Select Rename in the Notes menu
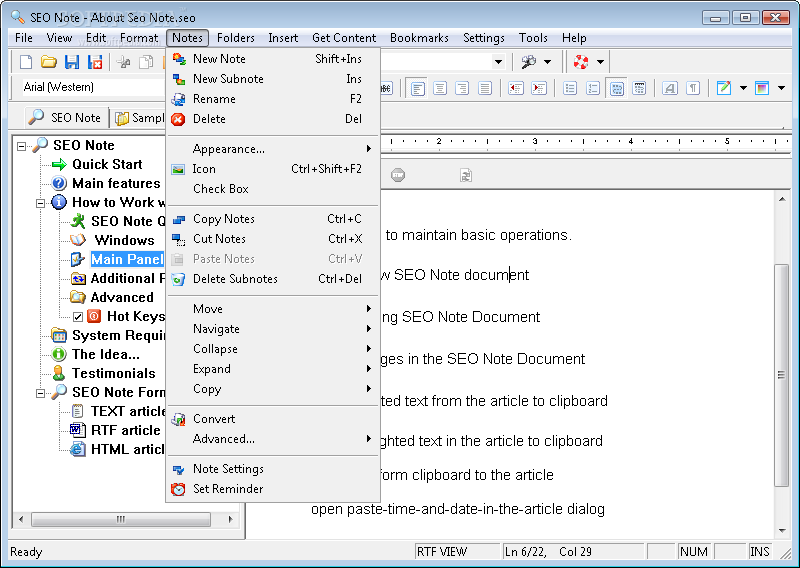The image size is (800, 568). 274,98
